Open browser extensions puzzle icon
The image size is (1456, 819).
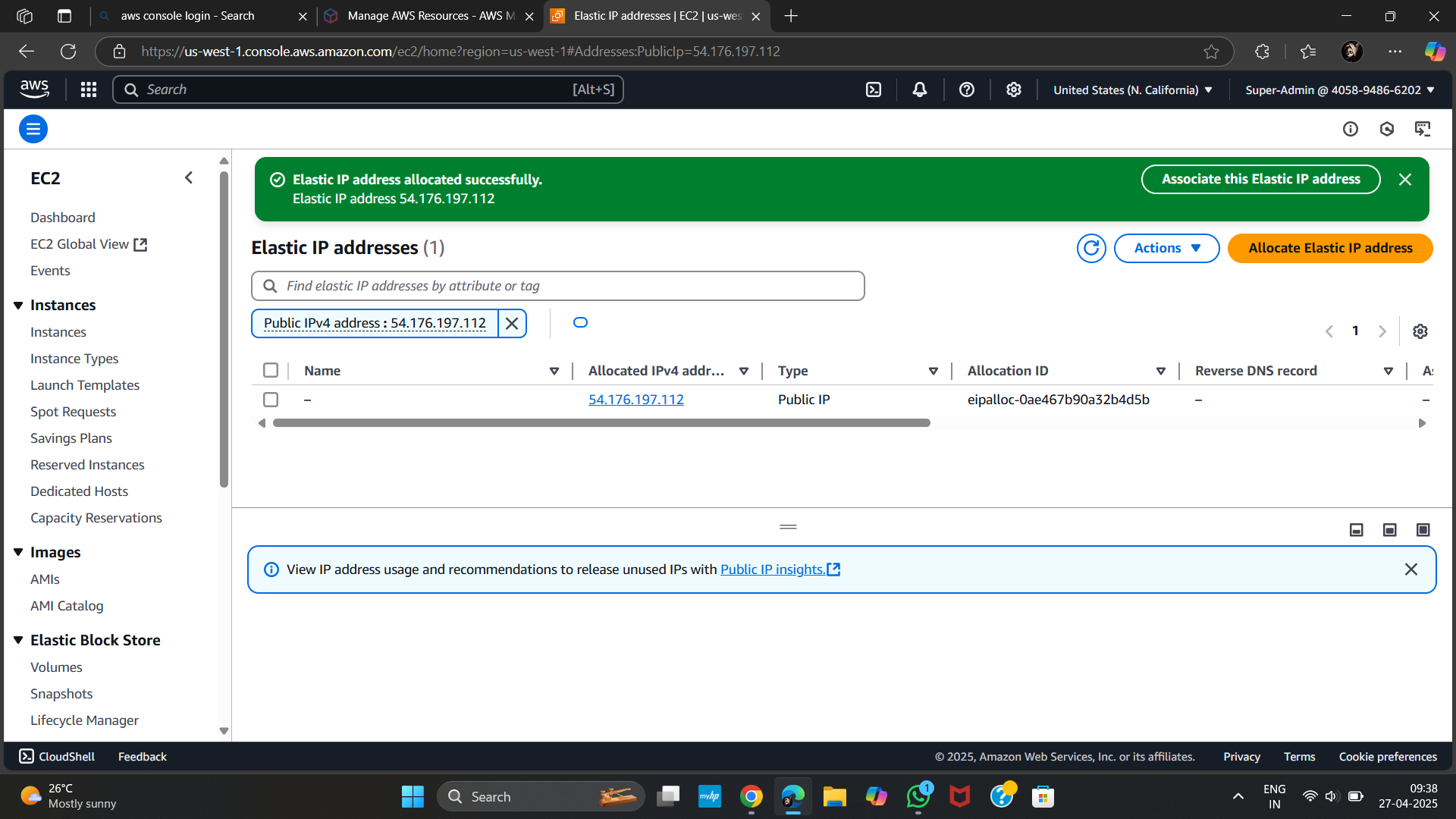(x=1262, y=52)
